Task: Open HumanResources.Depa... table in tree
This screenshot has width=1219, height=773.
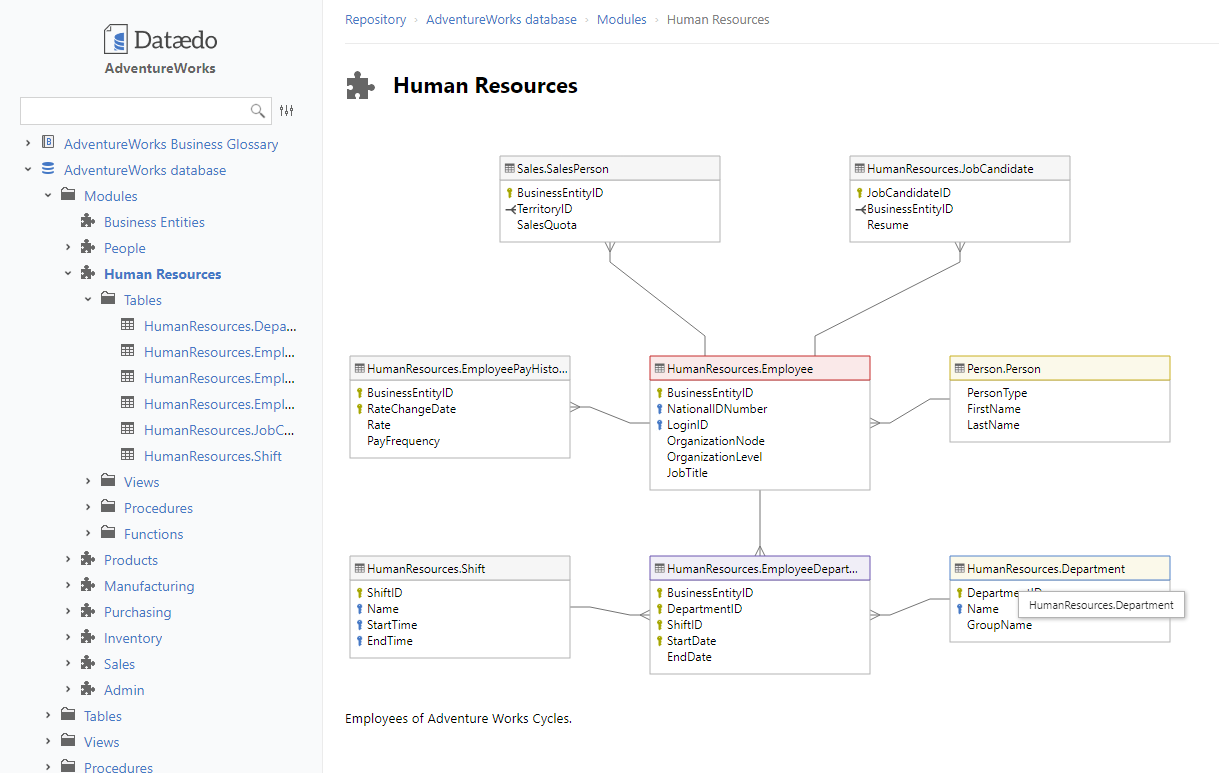Action: 220,326
